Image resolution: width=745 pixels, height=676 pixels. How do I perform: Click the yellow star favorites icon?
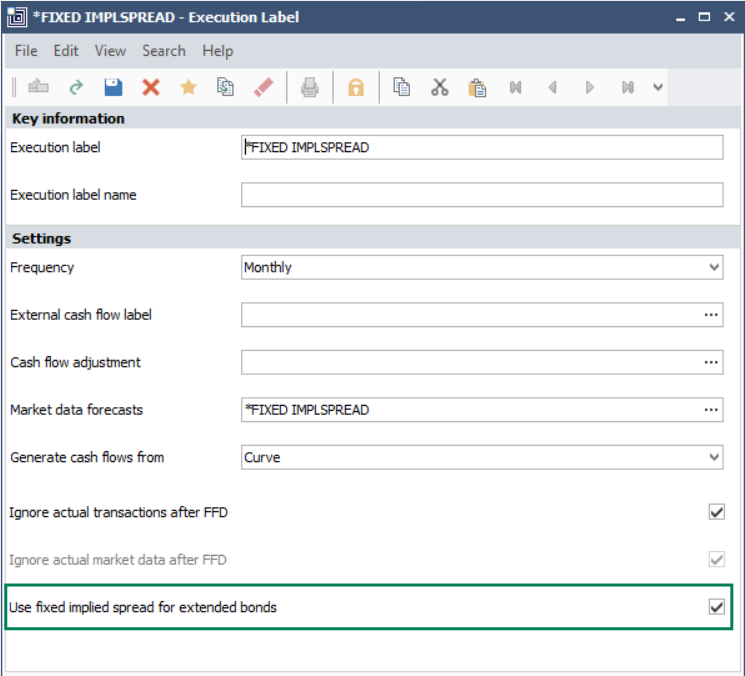(x=188, y=88)
